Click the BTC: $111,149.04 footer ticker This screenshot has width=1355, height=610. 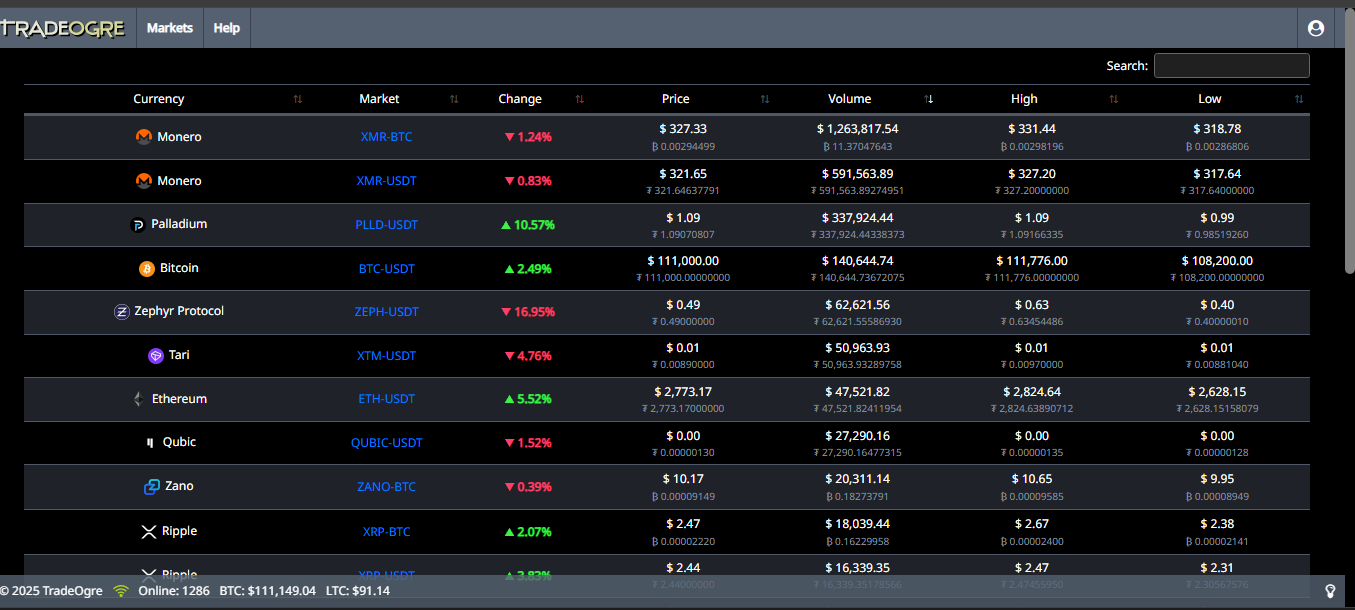pyautogui.click(x=267, y=591)
